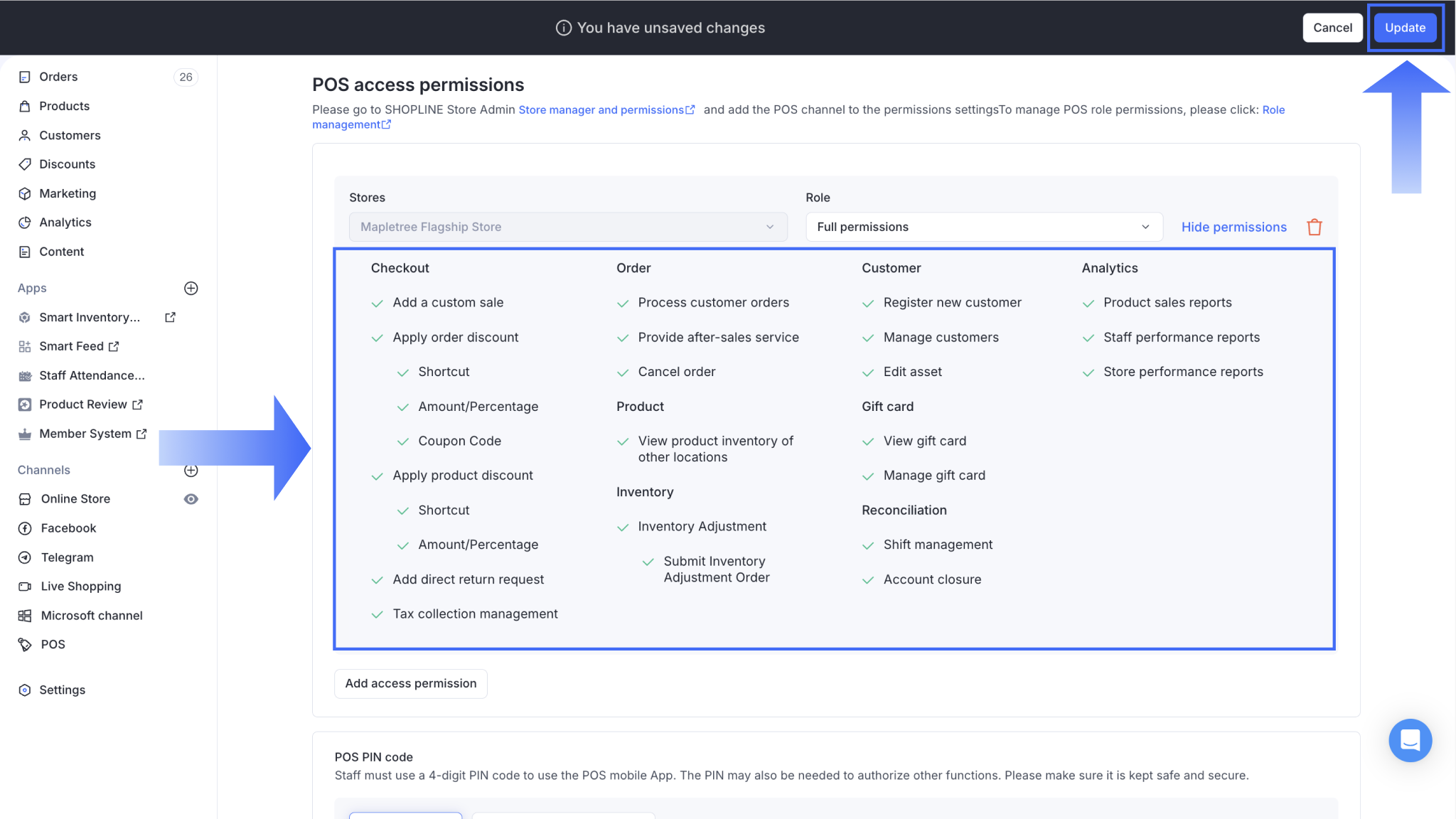Viewport: 1456px width, 819px height.
Task: Open Orders in the sidebar menu
Action: (58, 77)
